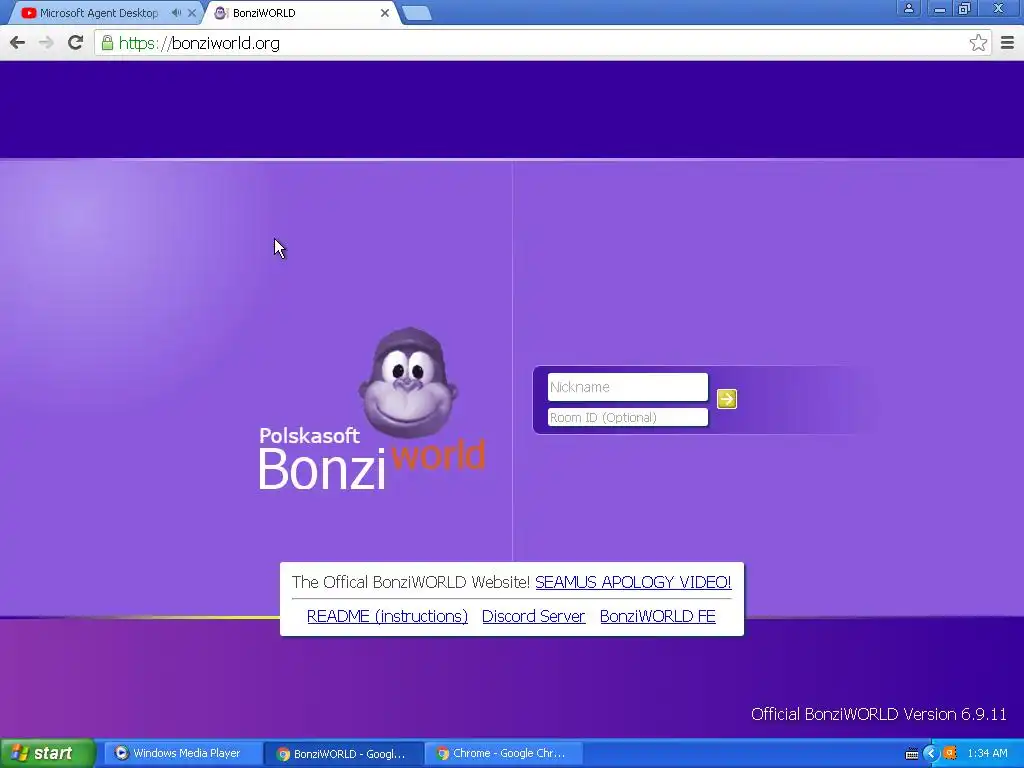
Task: Click the Polskasoft Bonziworld logo text
Action: click(x=372, y=458)
